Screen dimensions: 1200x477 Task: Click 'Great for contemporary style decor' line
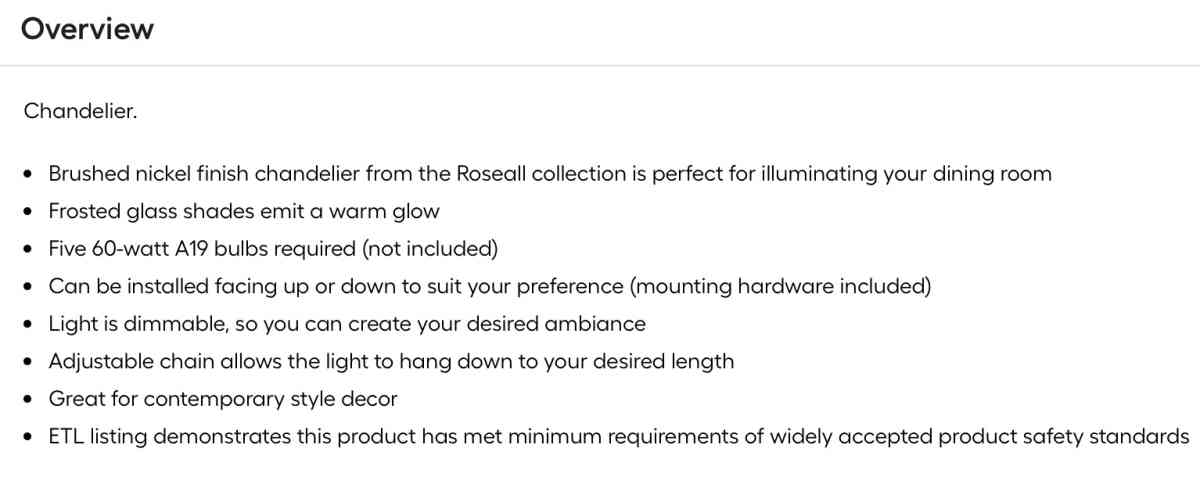tap(223, 399)
